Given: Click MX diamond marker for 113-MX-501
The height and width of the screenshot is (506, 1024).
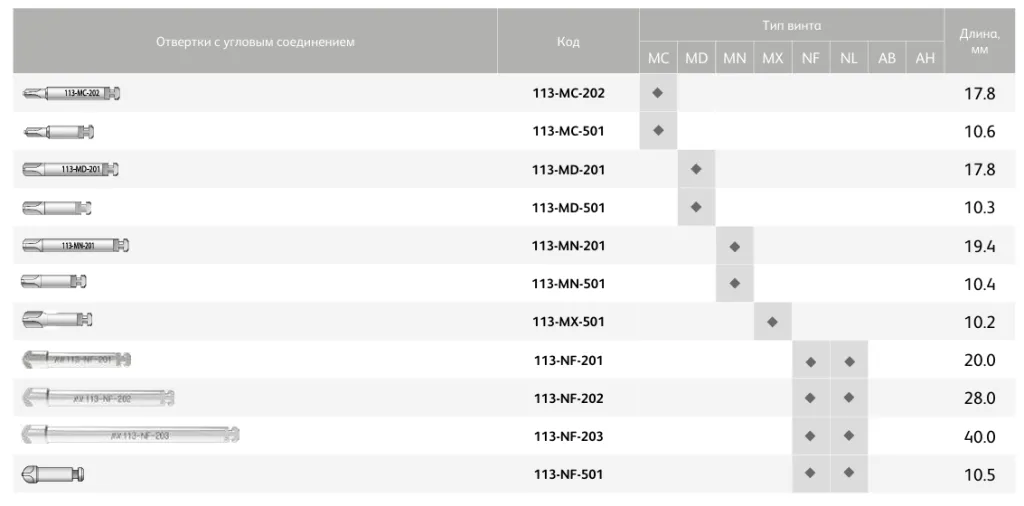Looking at the screenshot, I should point(772,322).
